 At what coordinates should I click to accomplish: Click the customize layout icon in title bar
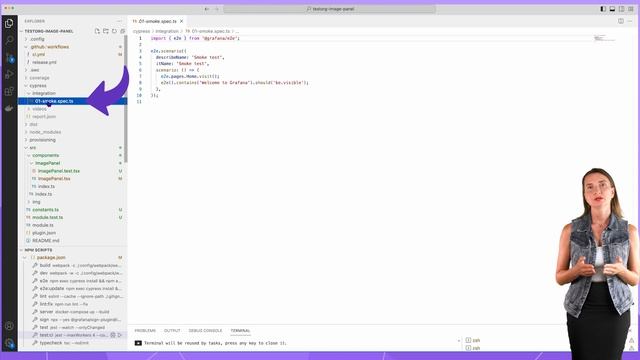coord(631,9)
